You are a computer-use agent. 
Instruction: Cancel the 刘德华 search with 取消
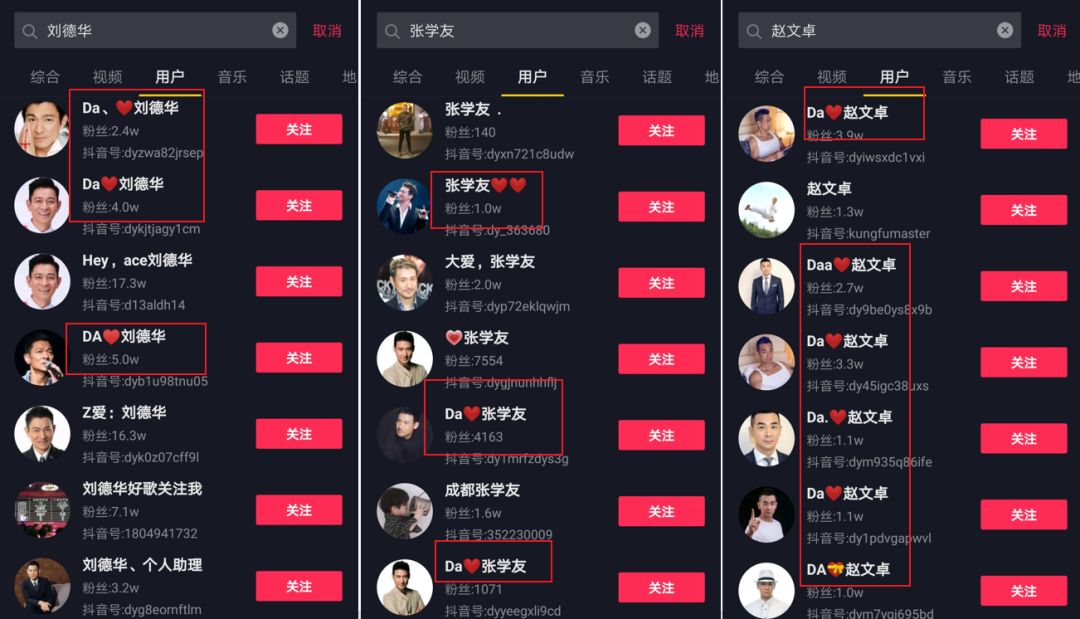[327, 31]
